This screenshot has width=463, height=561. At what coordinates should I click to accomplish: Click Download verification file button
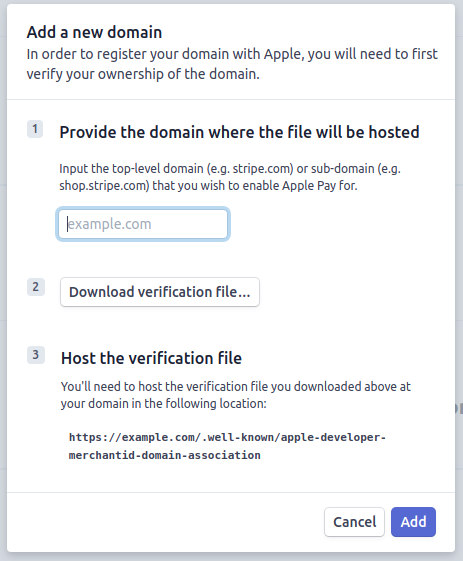click(x=160, y=292)
